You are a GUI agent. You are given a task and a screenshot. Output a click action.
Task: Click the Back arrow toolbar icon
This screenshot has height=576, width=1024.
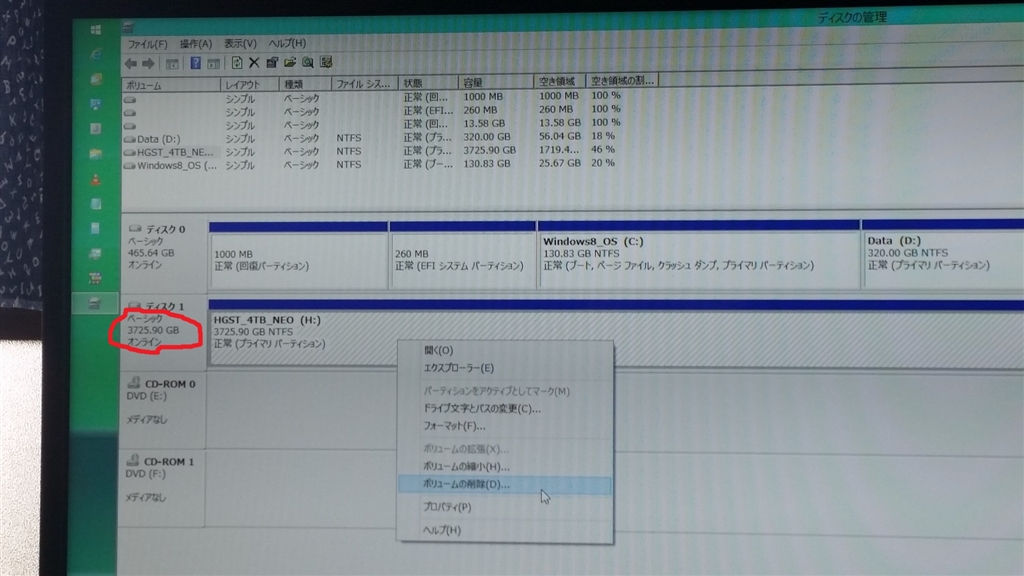(131, 63)
